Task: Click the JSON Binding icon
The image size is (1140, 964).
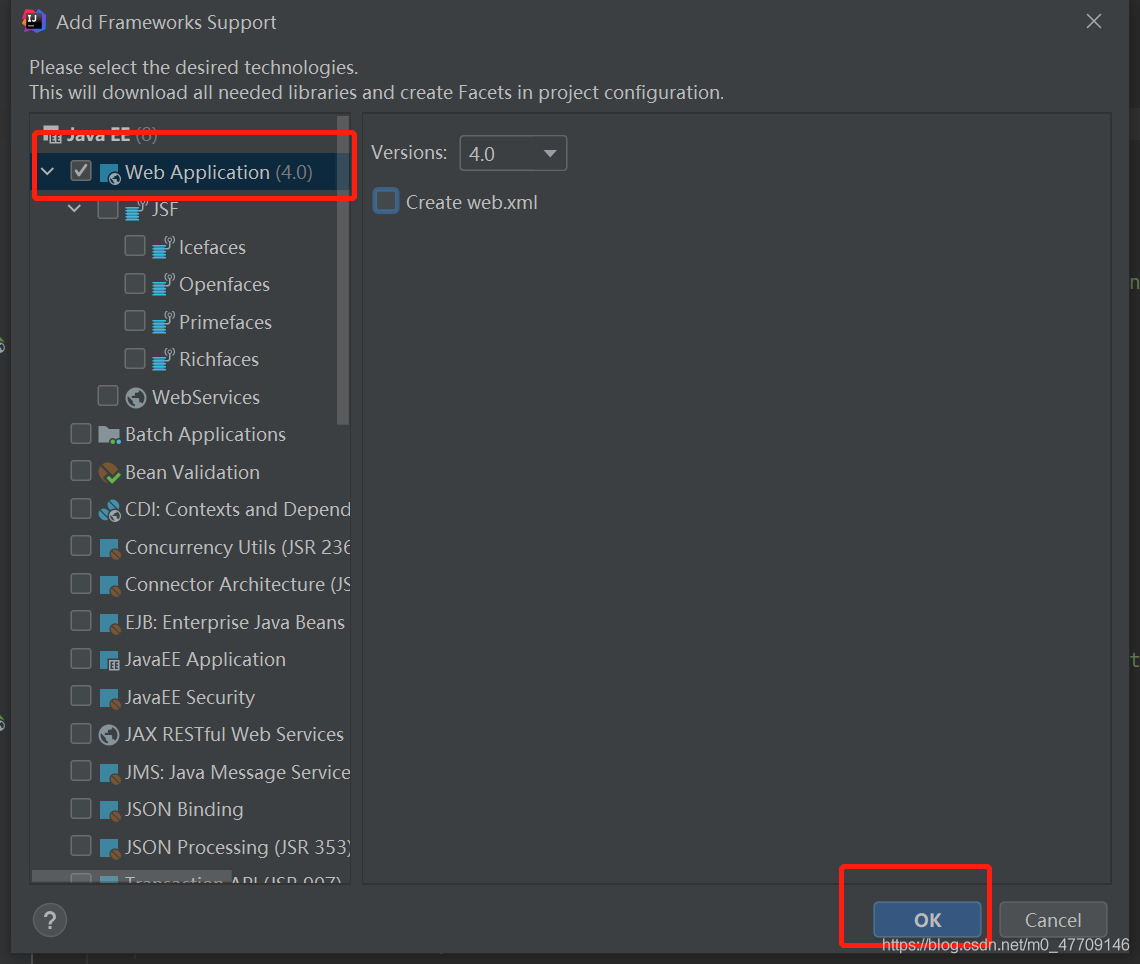Action: tap(109, 810)
